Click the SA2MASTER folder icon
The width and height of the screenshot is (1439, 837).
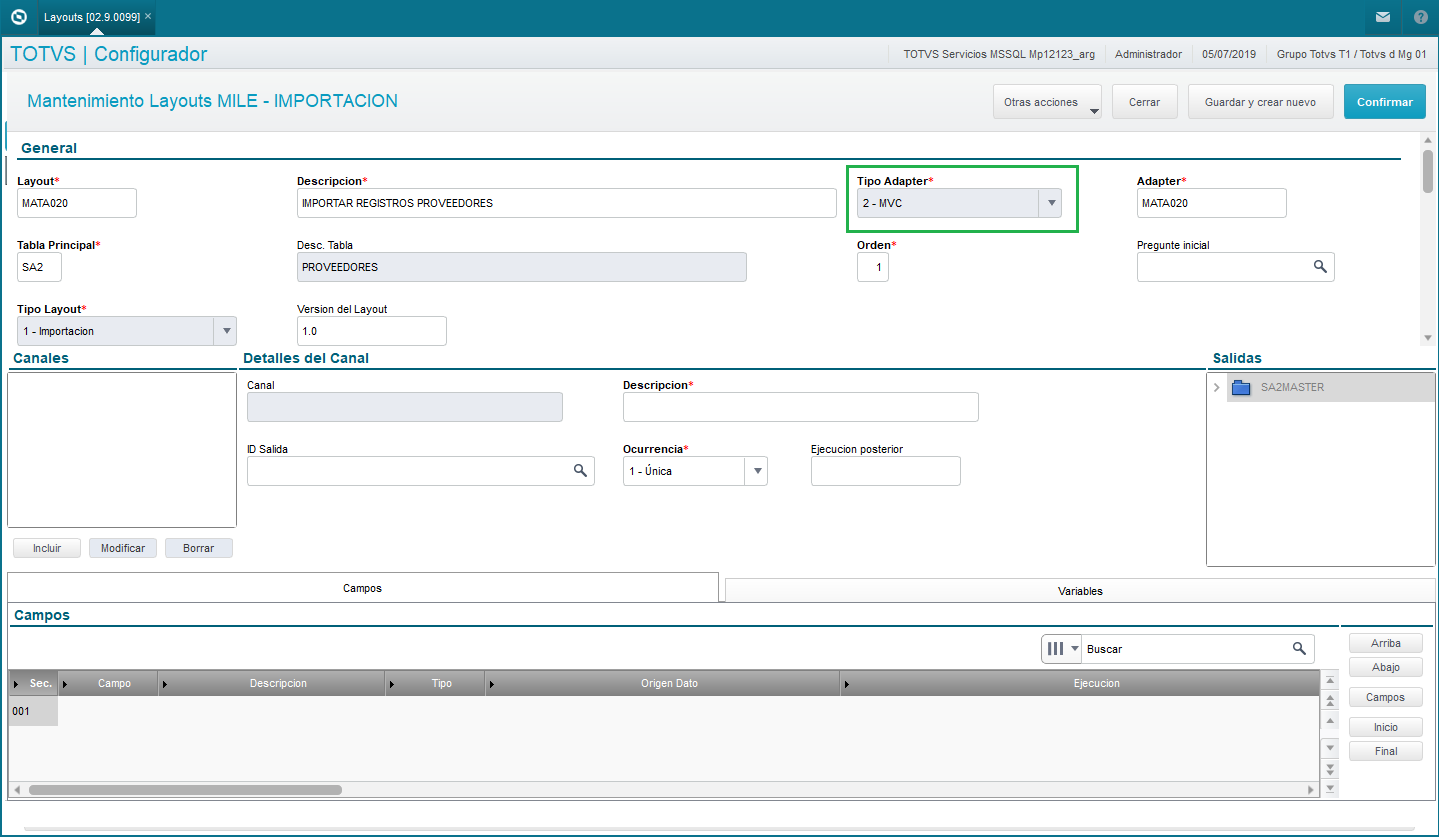point(1241,387)
